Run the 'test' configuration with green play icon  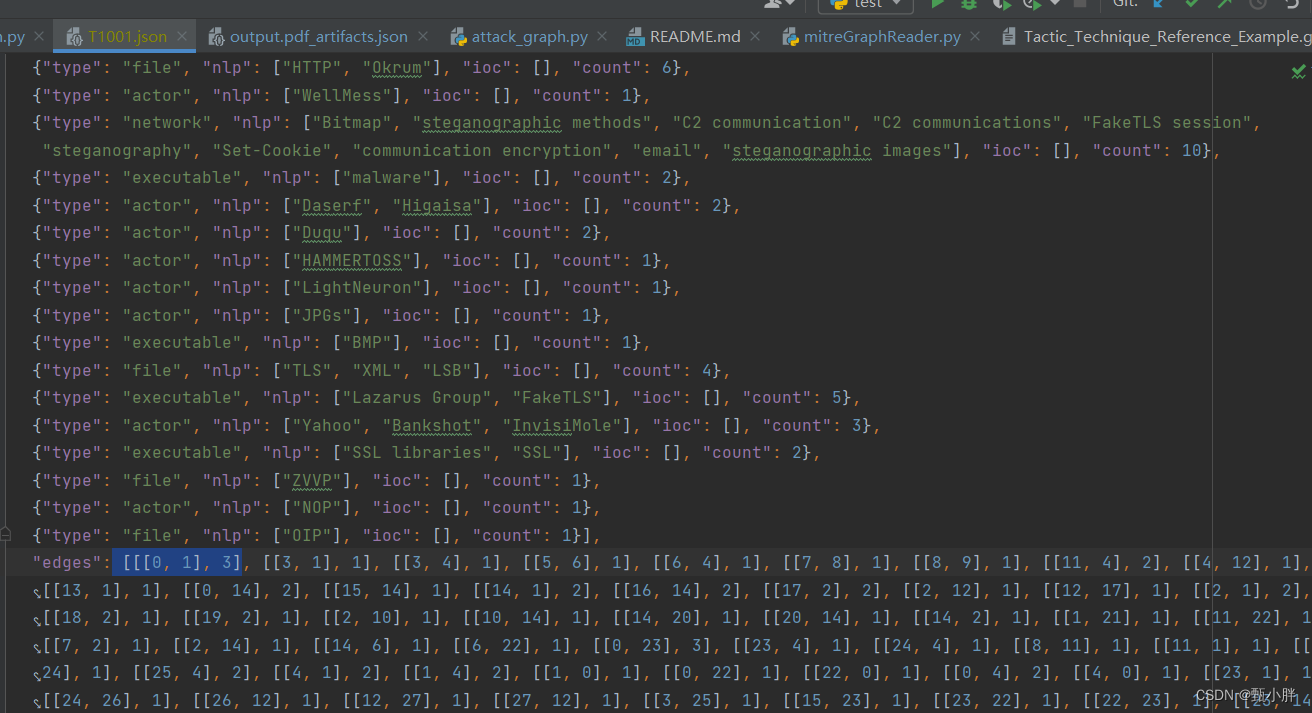938,4
